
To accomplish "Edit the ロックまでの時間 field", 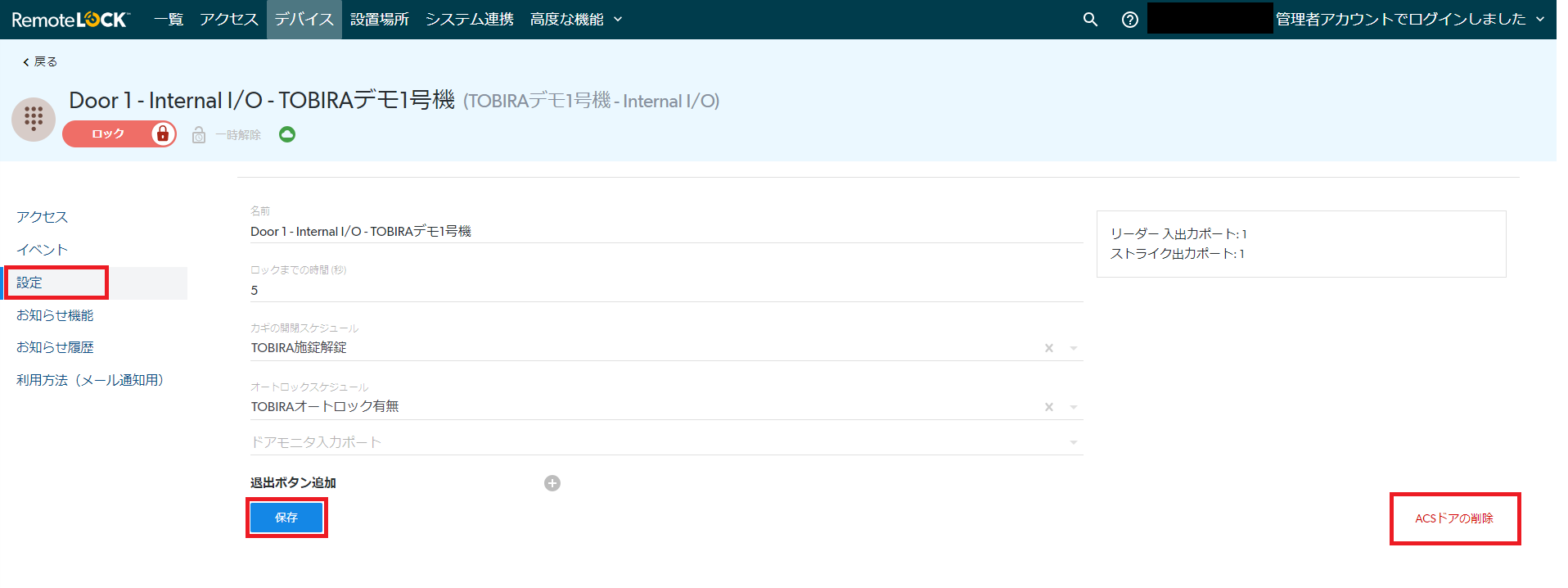I will point(666,291).
